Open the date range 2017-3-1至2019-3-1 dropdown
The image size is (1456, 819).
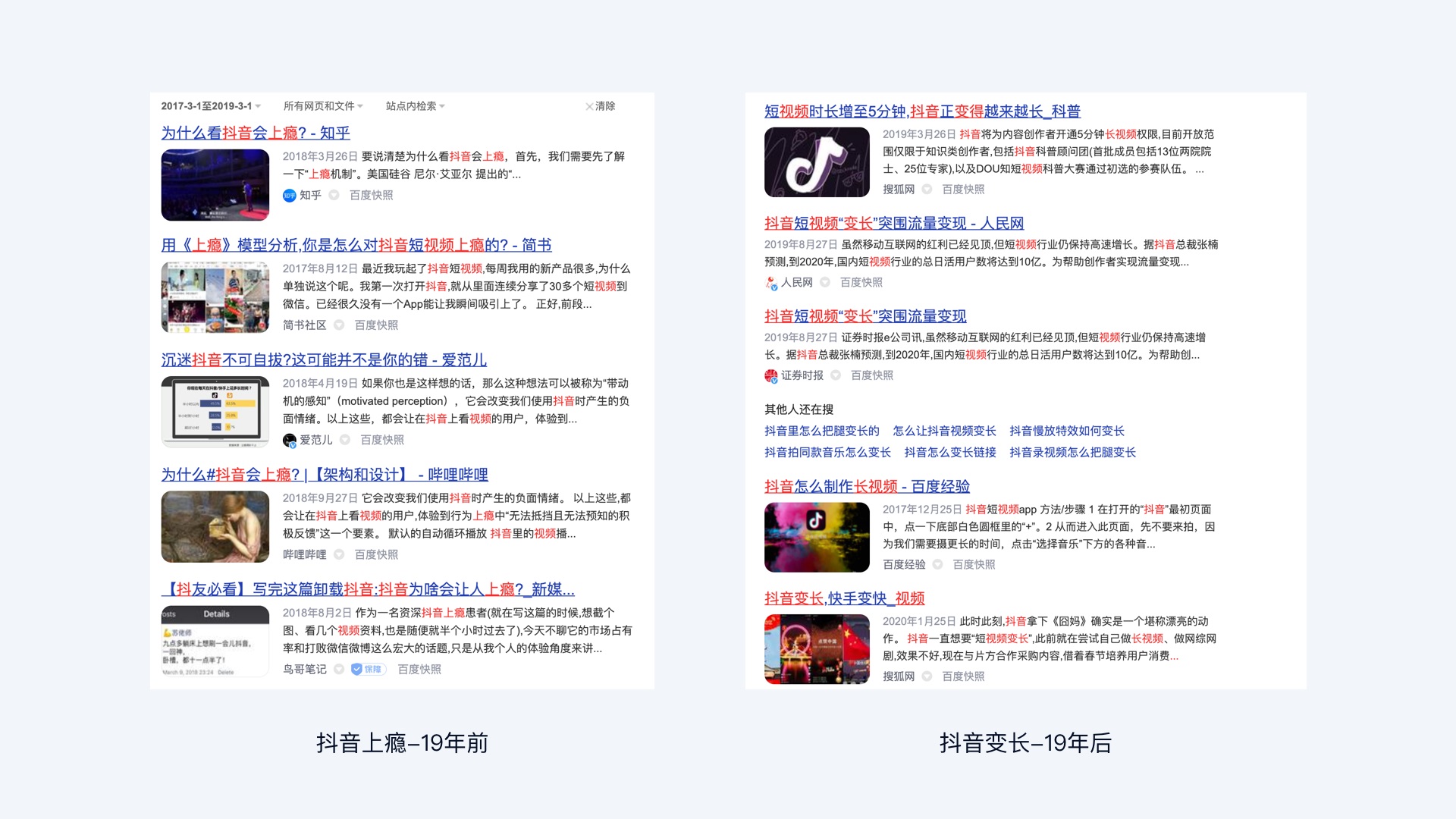click(211, 106)
